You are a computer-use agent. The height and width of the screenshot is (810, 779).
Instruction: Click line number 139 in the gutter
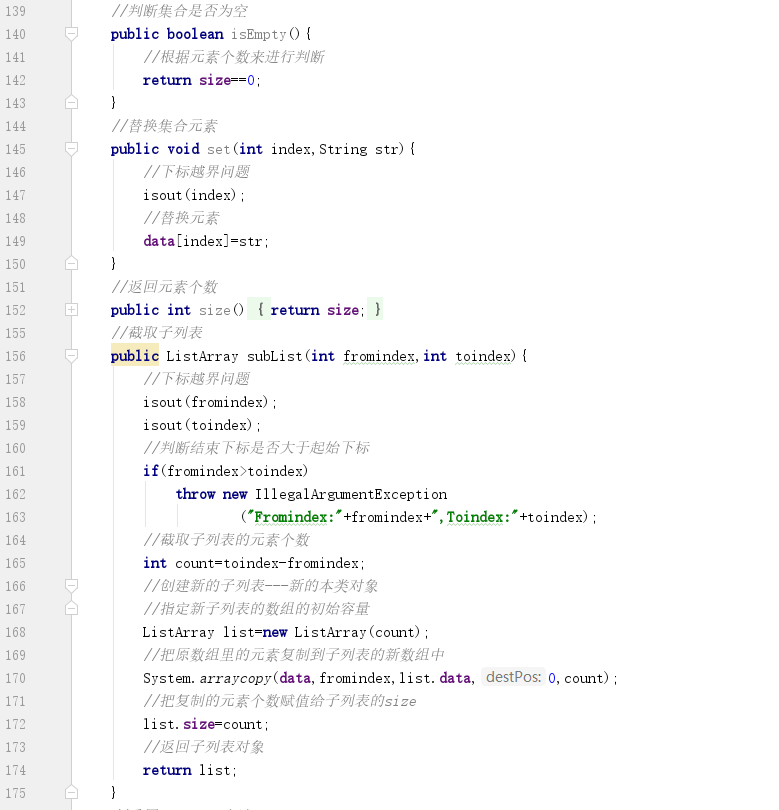pyautogui.click(x=15, y=11)
